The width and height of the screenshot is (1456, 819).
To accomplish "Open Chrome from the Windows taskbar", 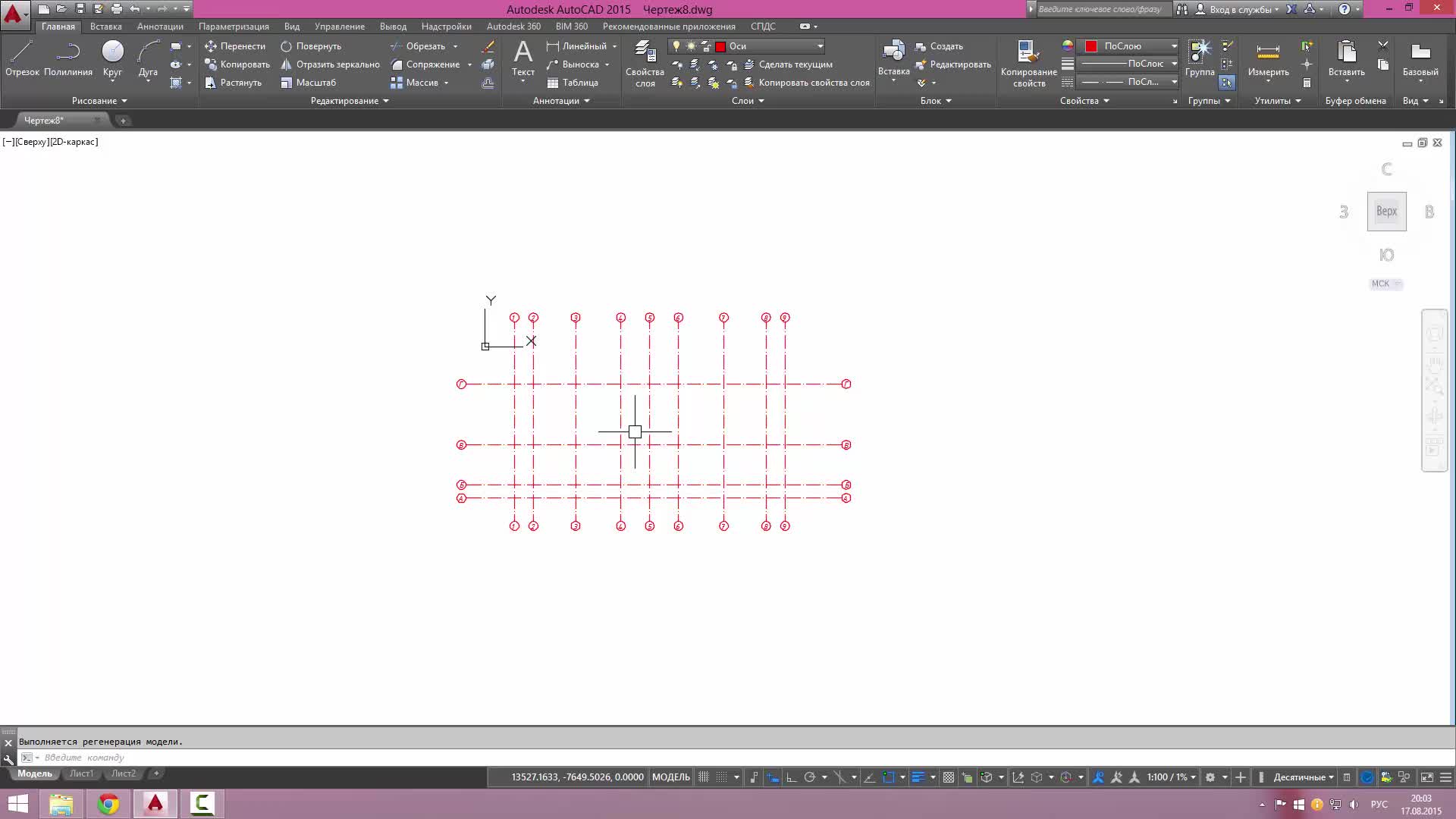I will (x=108, y=804).
